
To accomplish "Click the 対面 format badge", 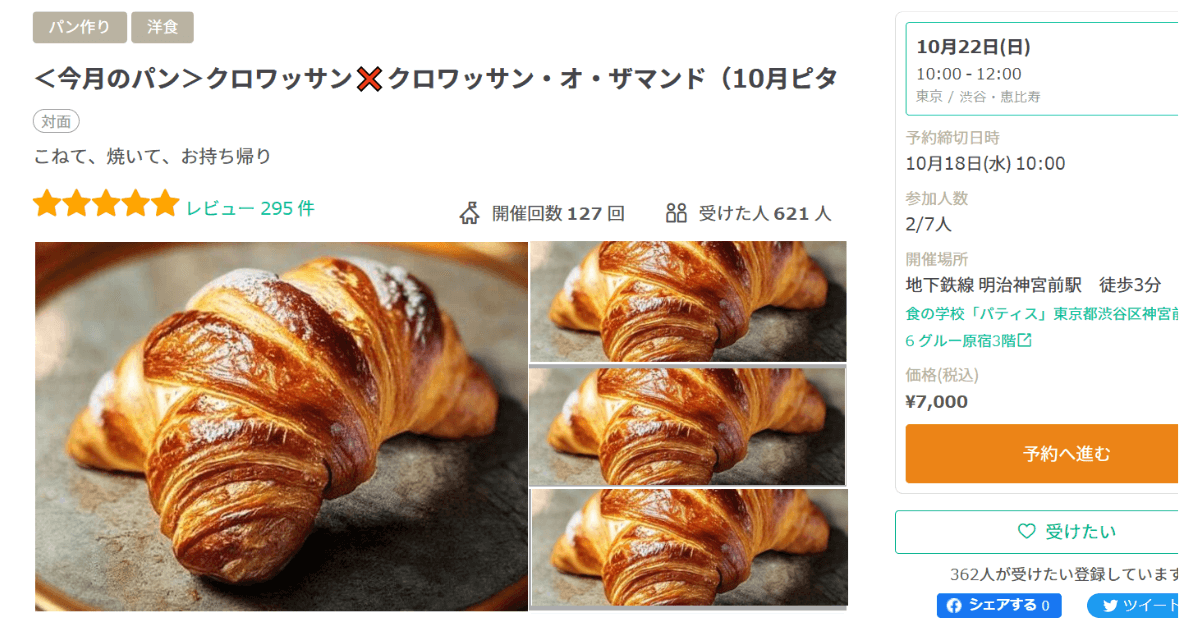I will click(56, 122).
